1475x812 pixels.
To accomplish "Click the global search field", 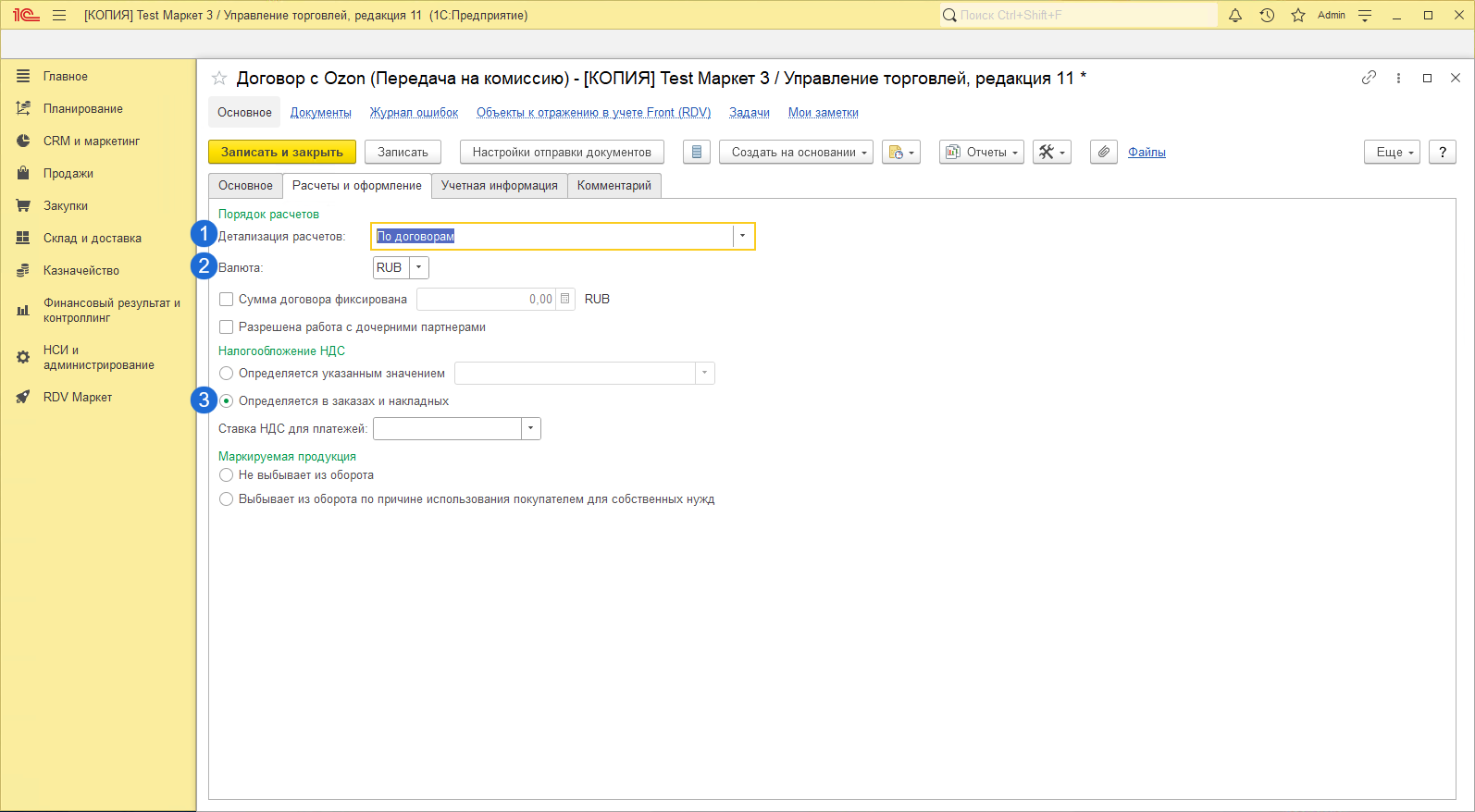I will (x=1079, y=15).
